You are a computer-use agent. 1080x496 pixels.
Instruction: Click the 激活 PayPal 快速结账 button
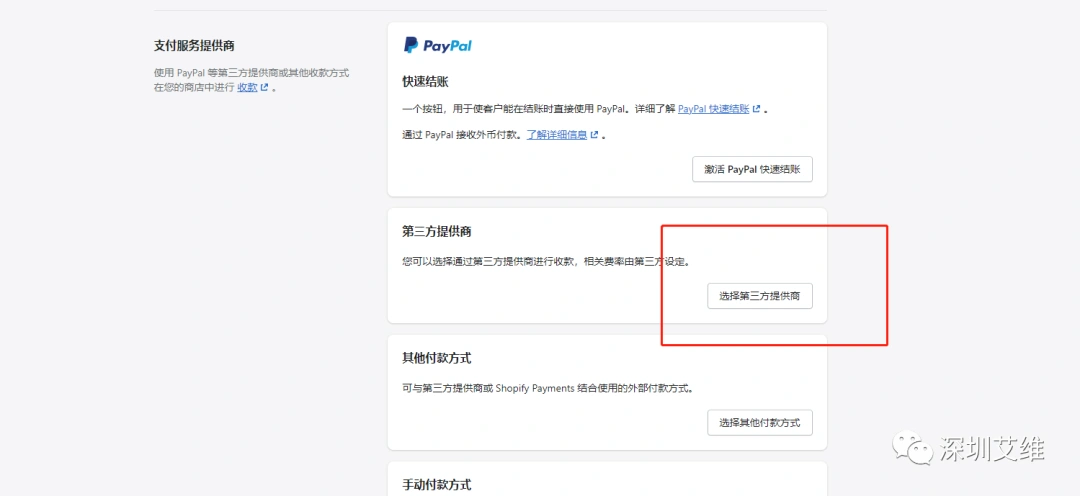[752, 169]
